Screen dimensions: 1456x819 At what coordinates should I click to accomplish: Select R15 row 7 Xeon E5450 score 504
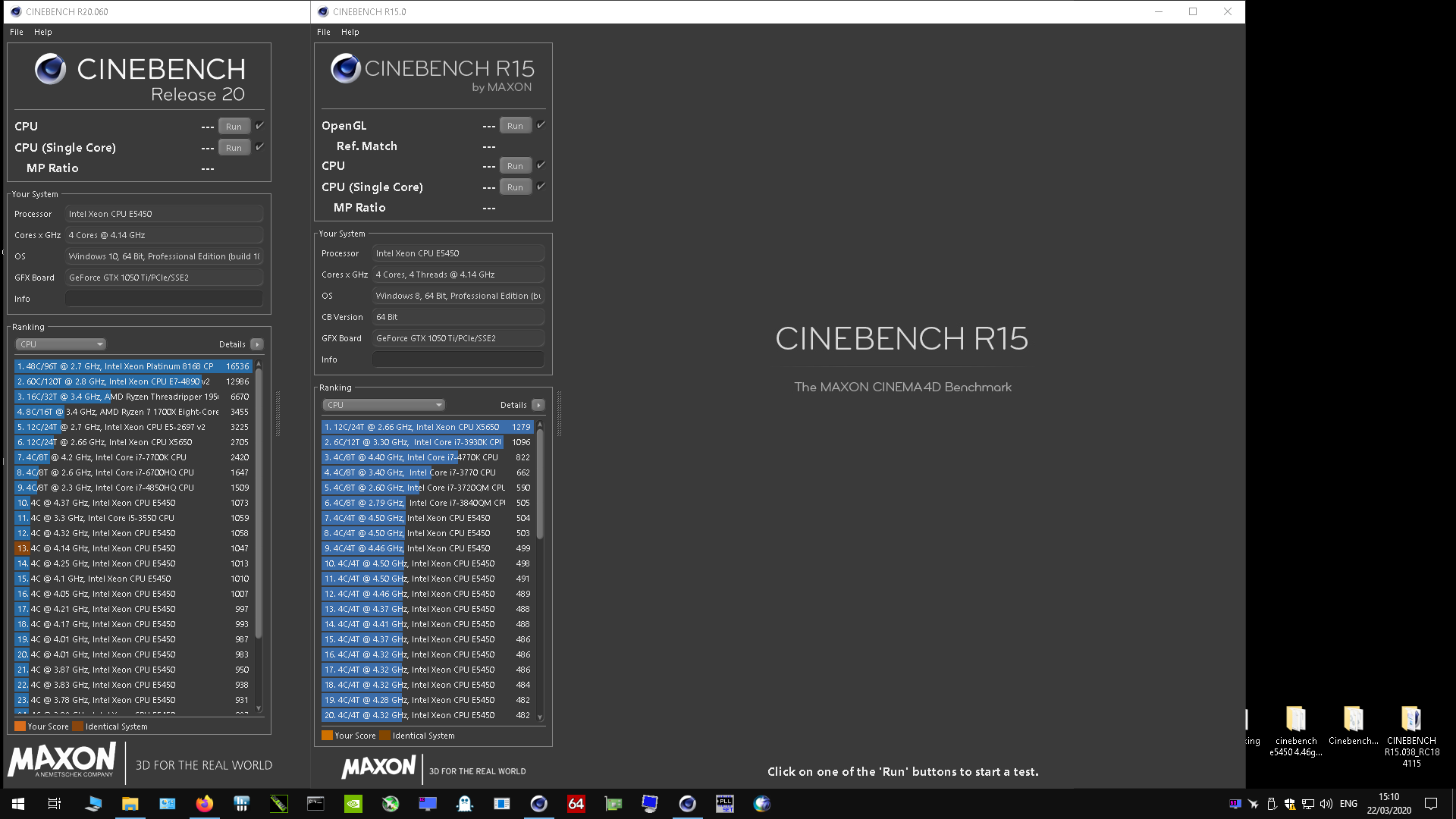point(428,518)
